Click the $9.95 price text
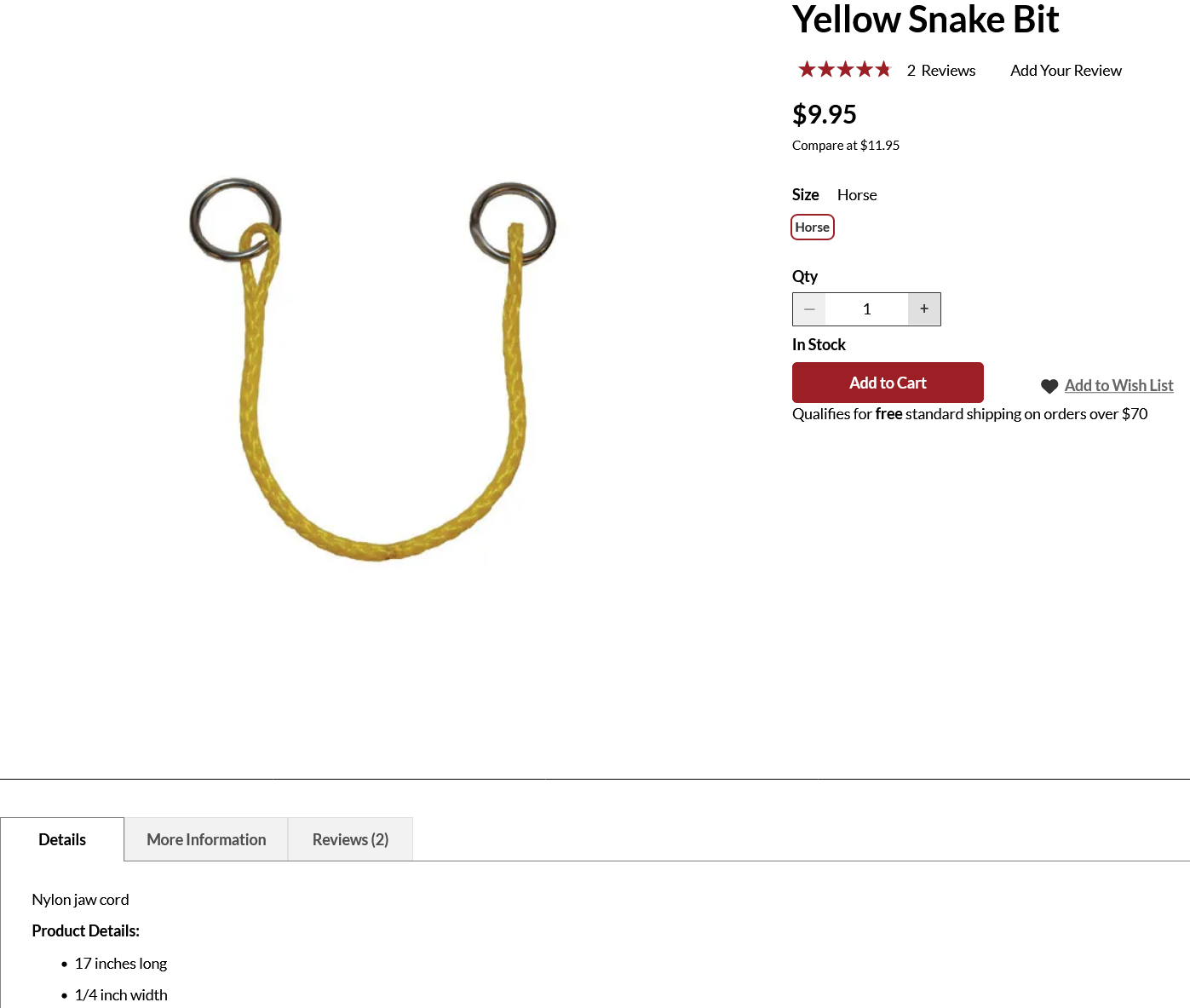The width and height of the screenshot is (1190, 1008). coord(825,114)
